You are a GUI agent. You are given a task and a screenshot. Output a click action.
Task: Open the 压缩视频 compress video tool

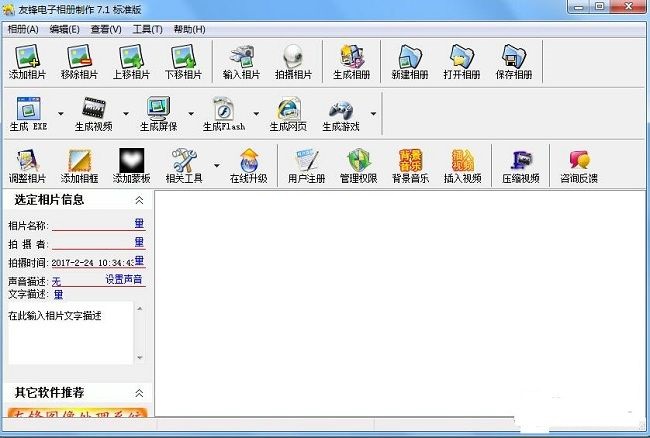(521, 166)
